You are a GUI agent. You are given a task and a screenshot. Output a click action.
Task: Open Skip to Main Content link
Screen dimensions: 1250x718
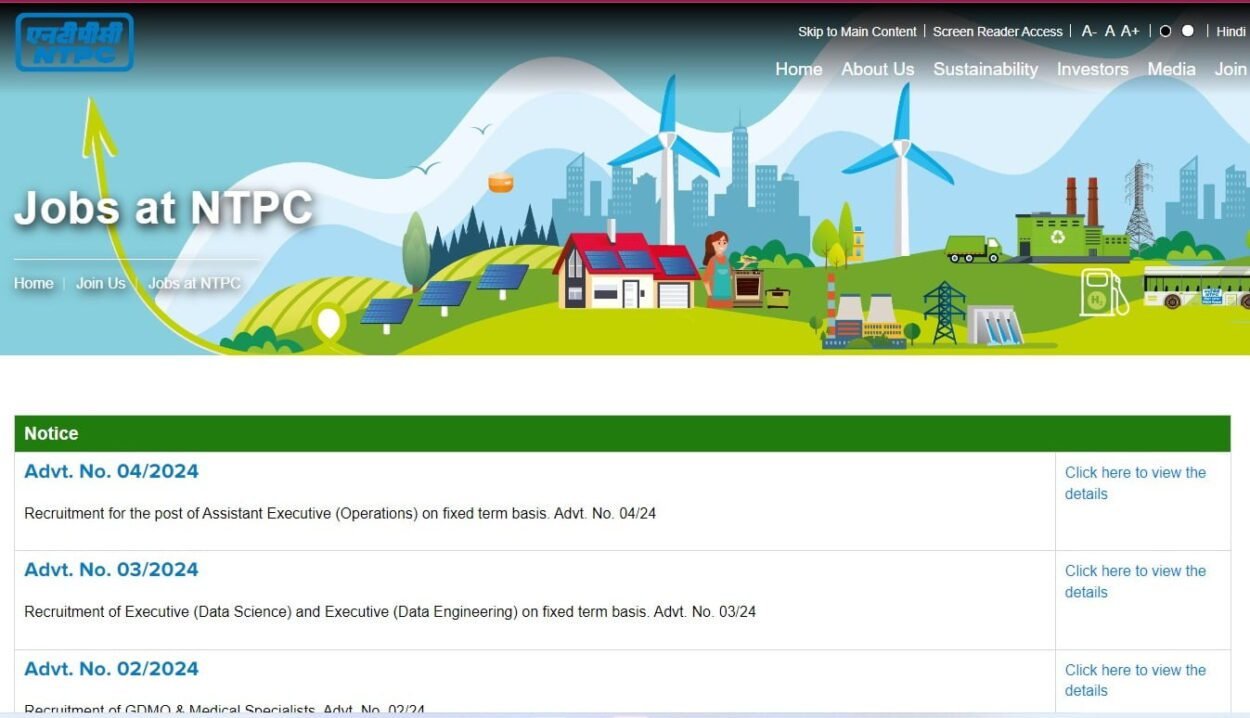pos(857,32)
